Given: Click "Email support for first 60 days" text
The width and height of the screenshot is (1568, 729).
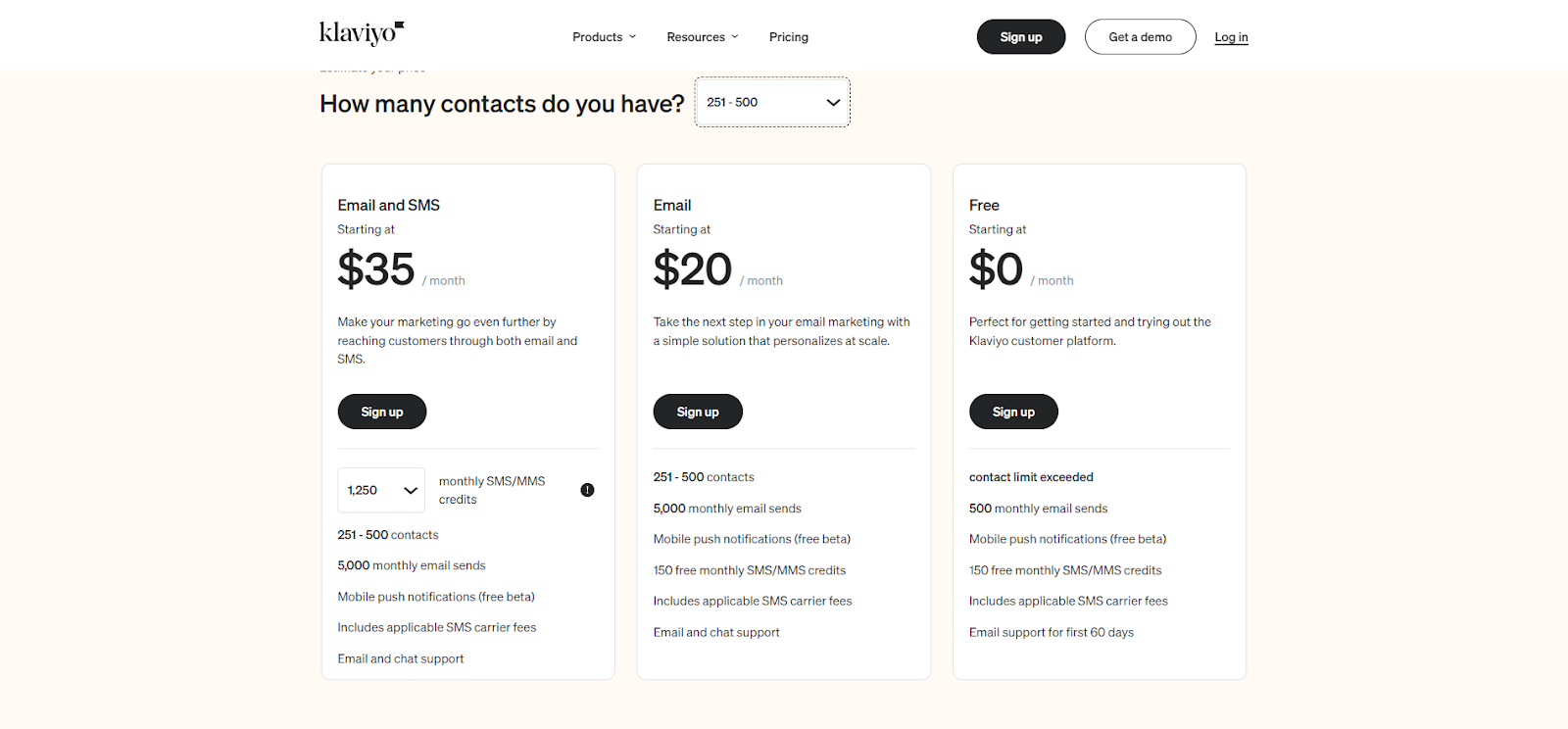Looking at the screenshot, I should [x=1051, y=632].
